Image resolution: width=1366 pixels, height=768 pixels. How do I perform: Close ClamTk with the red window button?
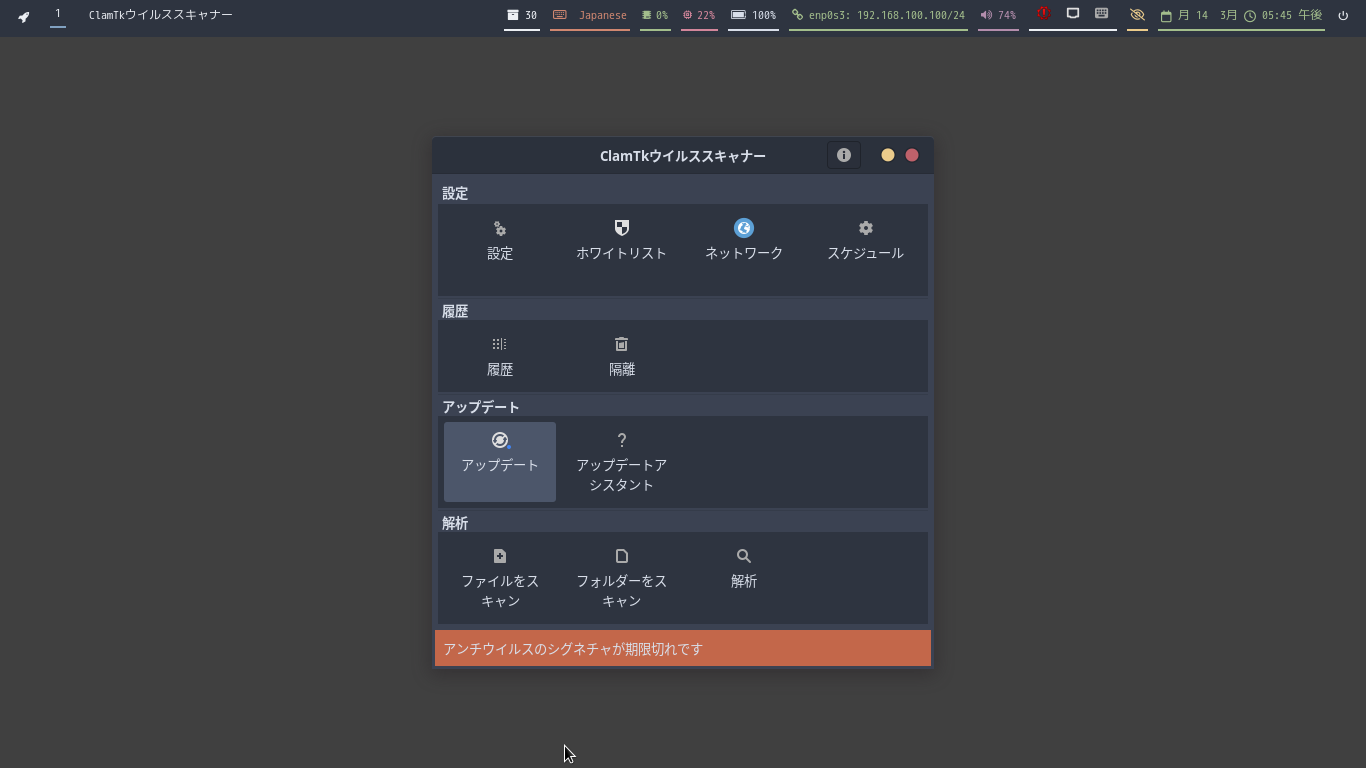pyautogui.click(x=912, y=155)
